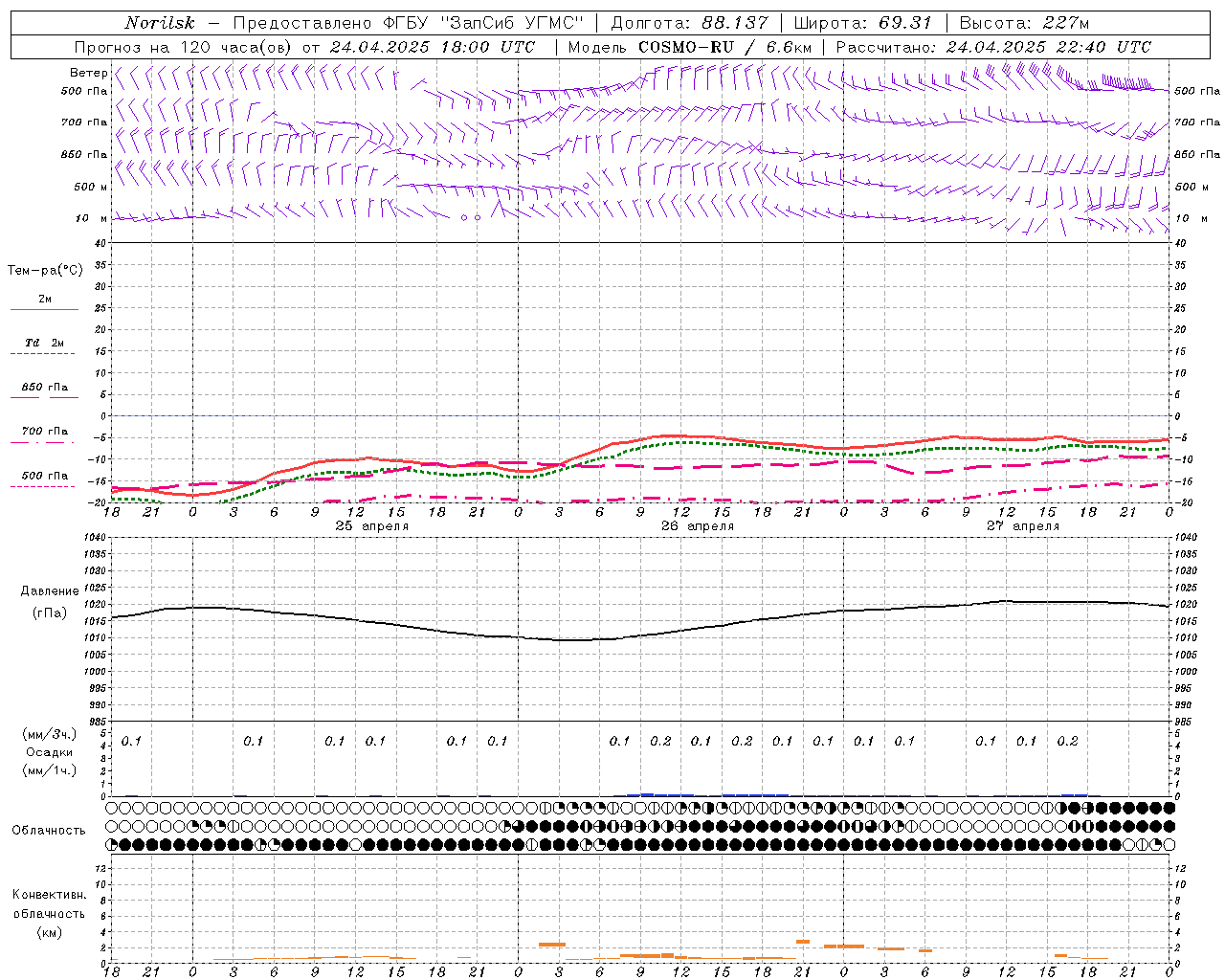Viewport: 1225px width, 980px height.
Task: Click the solid line sample under 2м legend
Action: click(x=44, y=310)
